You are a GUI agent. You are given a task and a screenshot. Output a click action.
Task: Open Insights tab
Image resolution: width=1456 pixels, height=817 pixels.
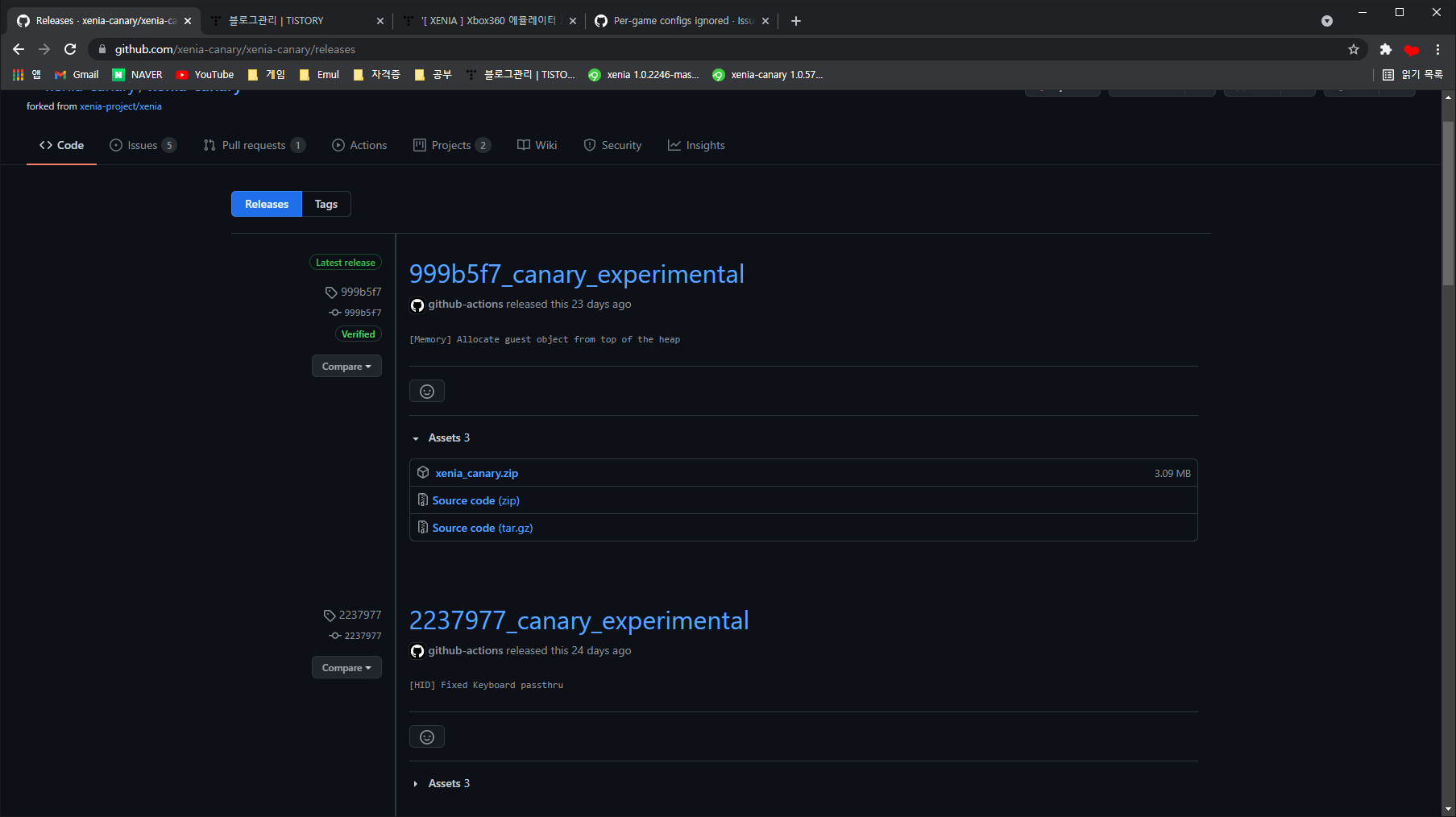696,145
